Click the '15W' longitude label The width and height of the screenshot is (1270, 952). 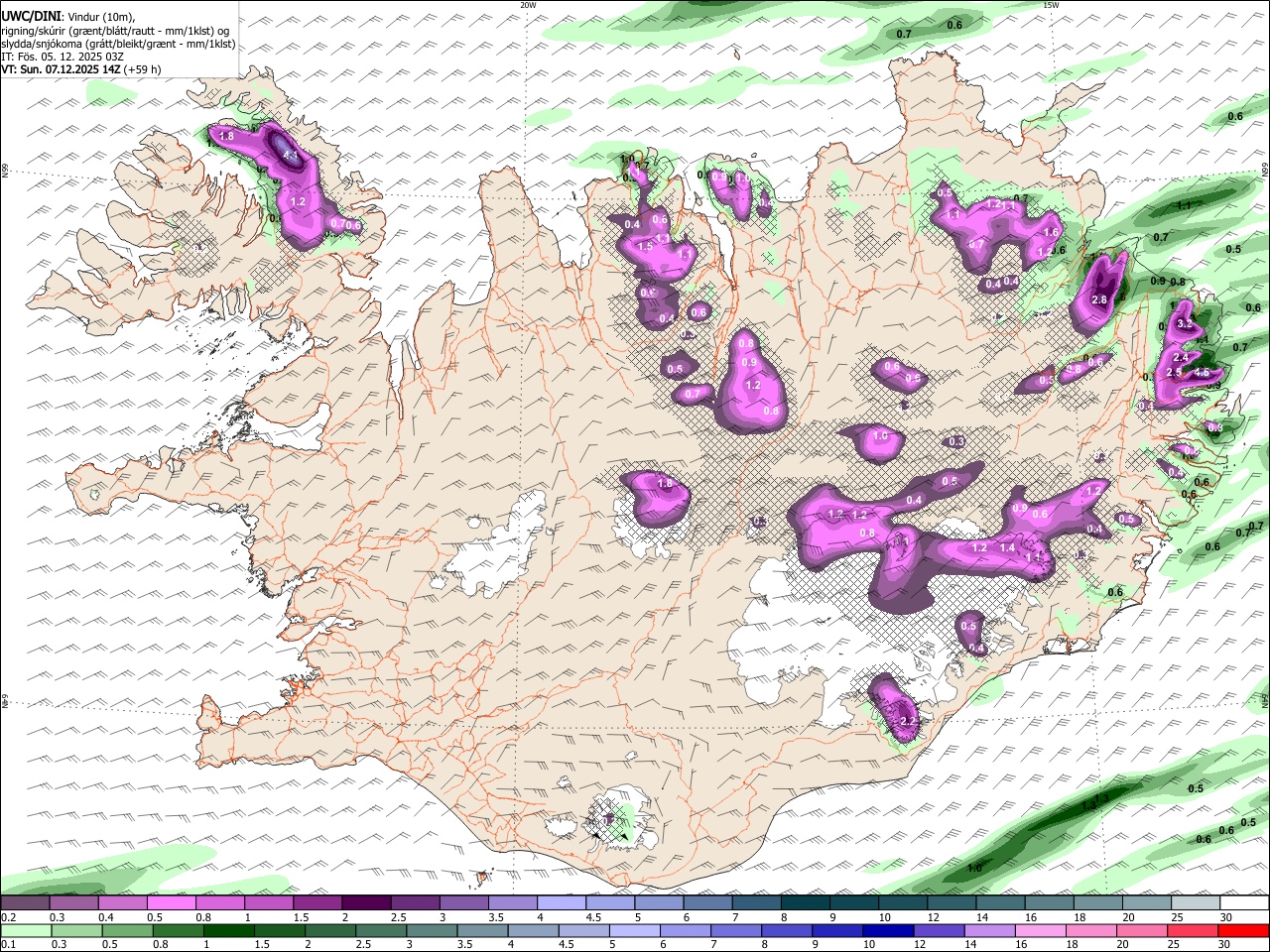point(1051,5)
